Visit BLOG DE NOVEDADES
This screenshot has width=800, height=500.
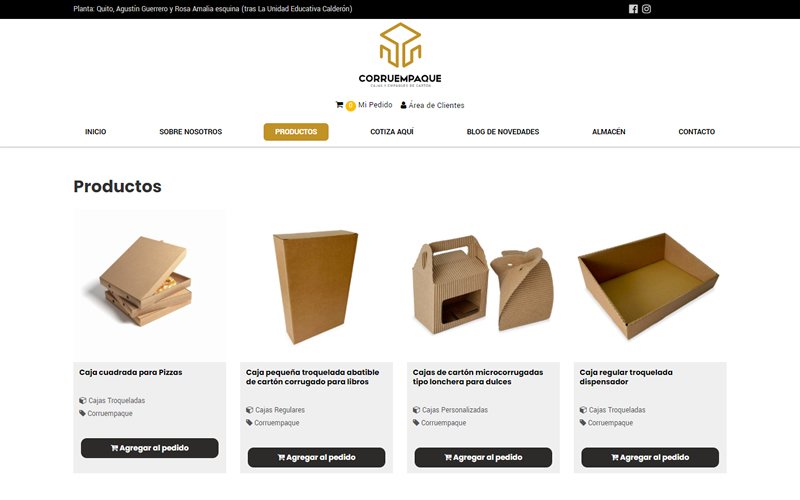[x=503, y=132]
